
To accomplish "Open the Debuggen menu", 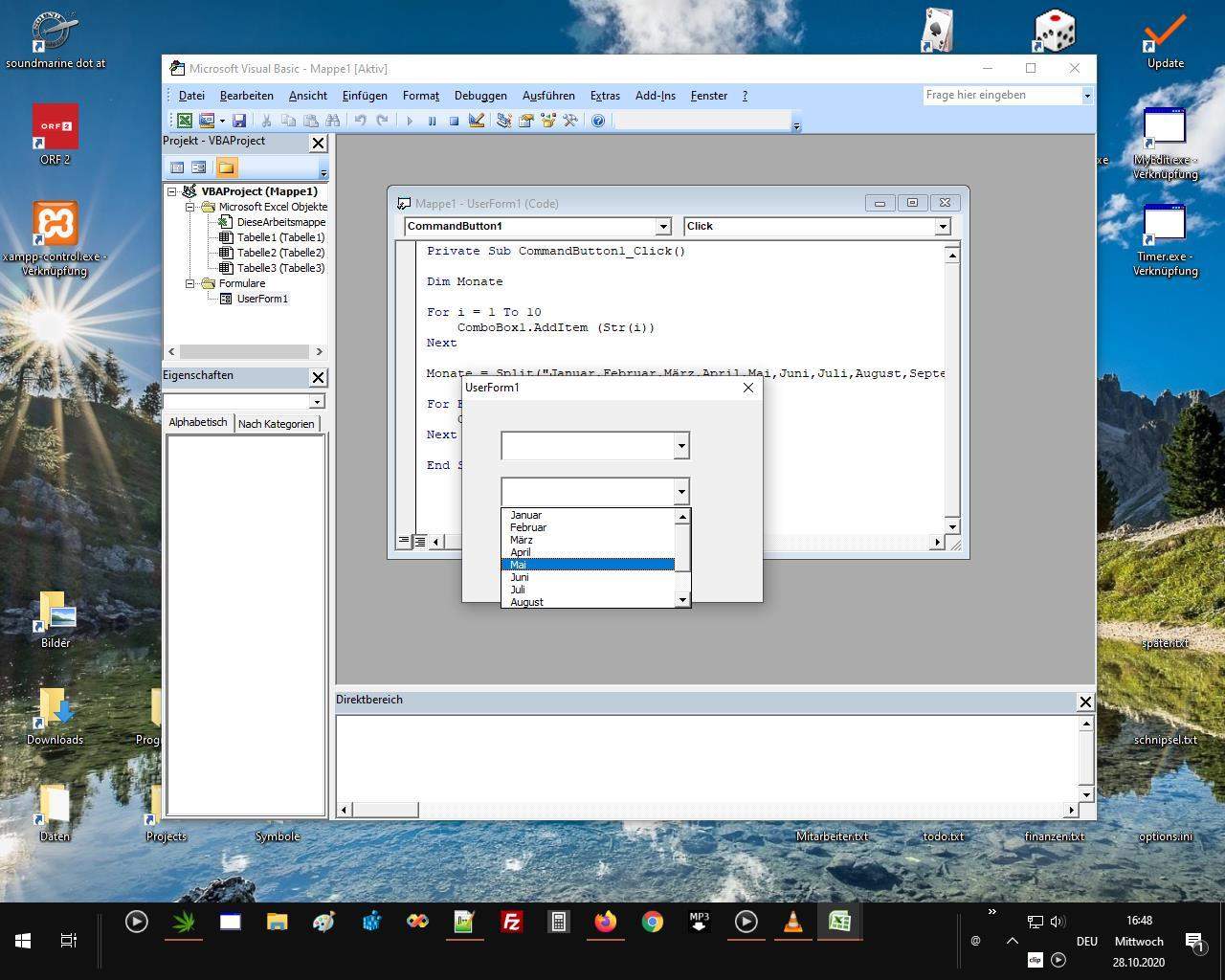I will tap(480, 96).
